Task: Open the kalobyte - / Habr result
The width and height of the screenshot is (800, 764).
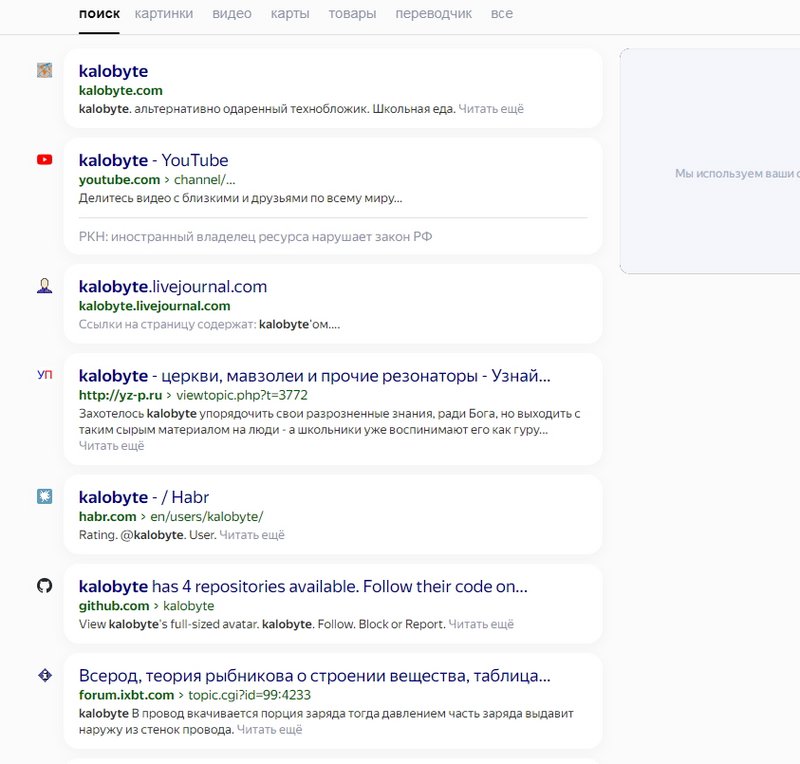Action: click(x=144, y=497)
